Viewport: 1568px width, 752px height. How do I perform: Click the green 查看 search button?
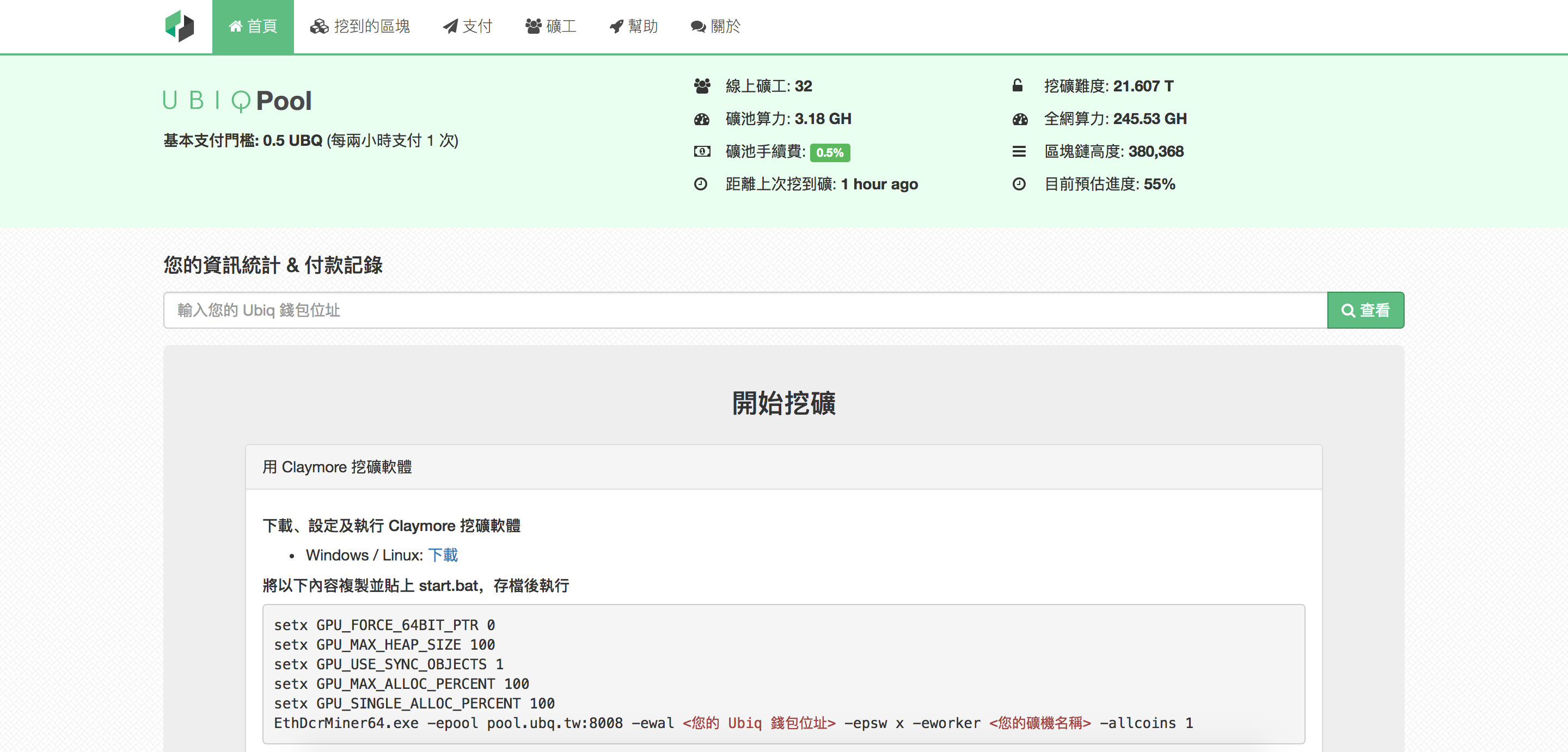[1365, 310]
